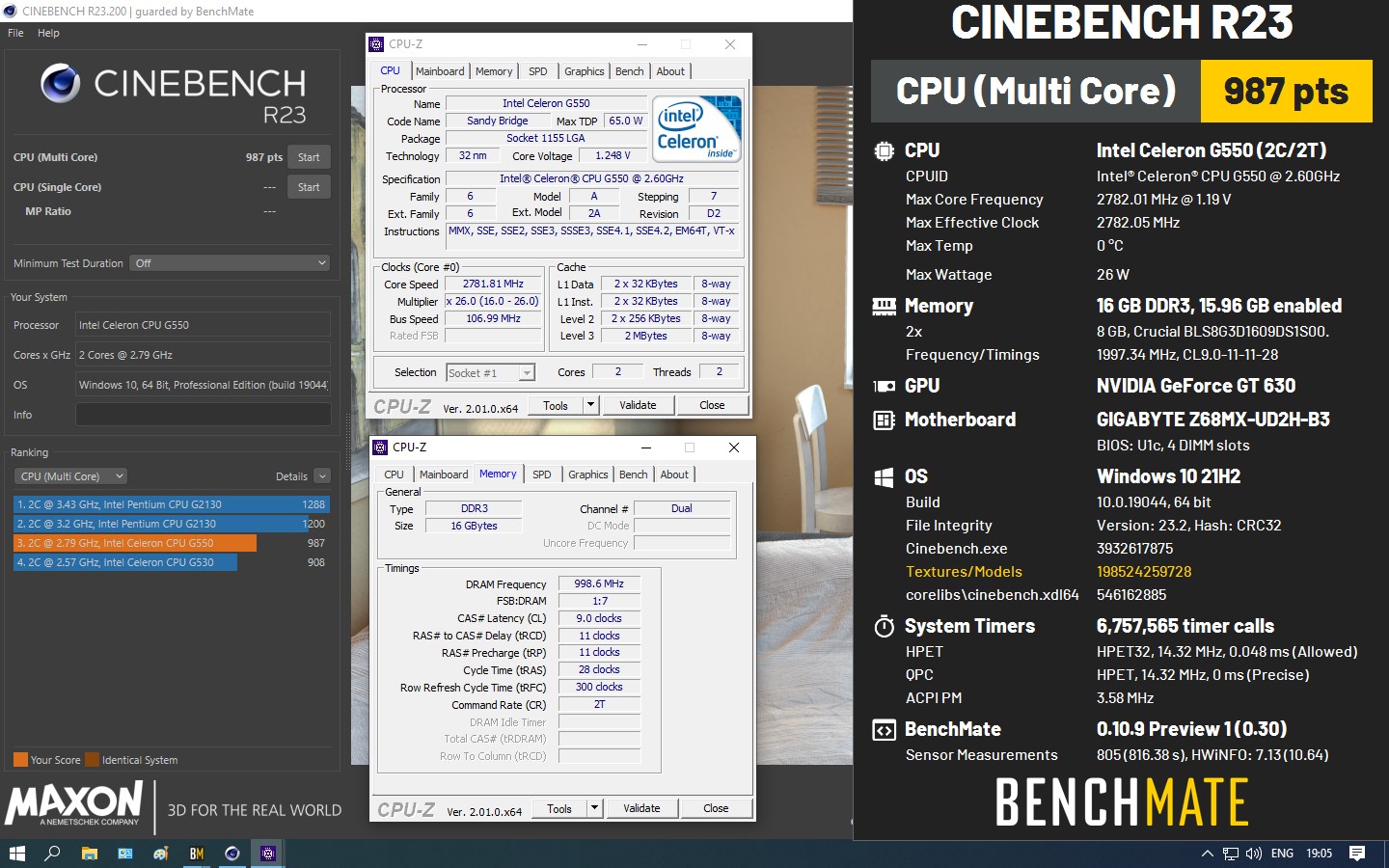This screenshot has width=1389, height=868.
Task: Click the BenchMate Motherboard icon
Action: [884, 420]
